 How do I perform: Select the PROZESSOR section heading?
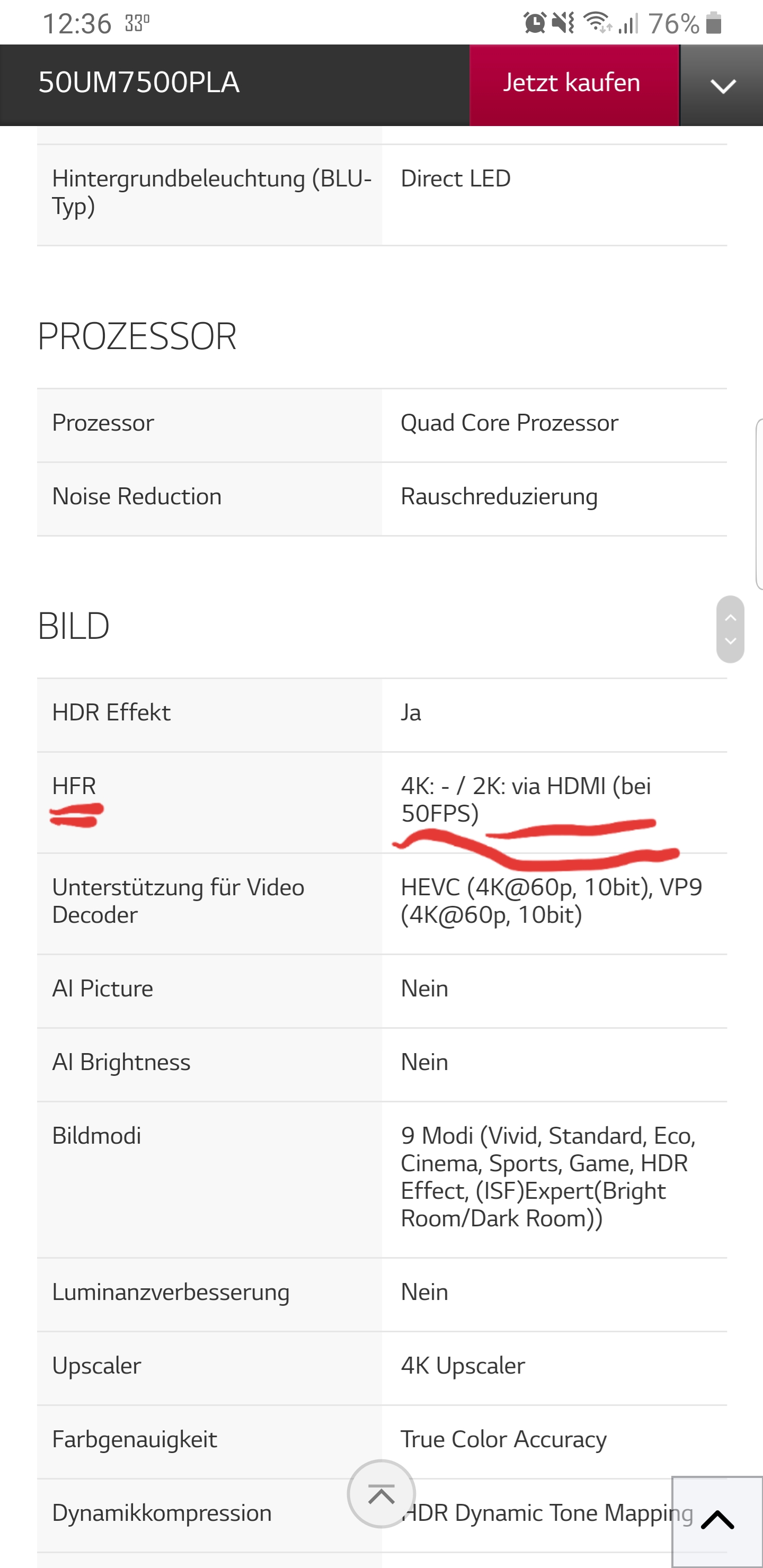137,336
